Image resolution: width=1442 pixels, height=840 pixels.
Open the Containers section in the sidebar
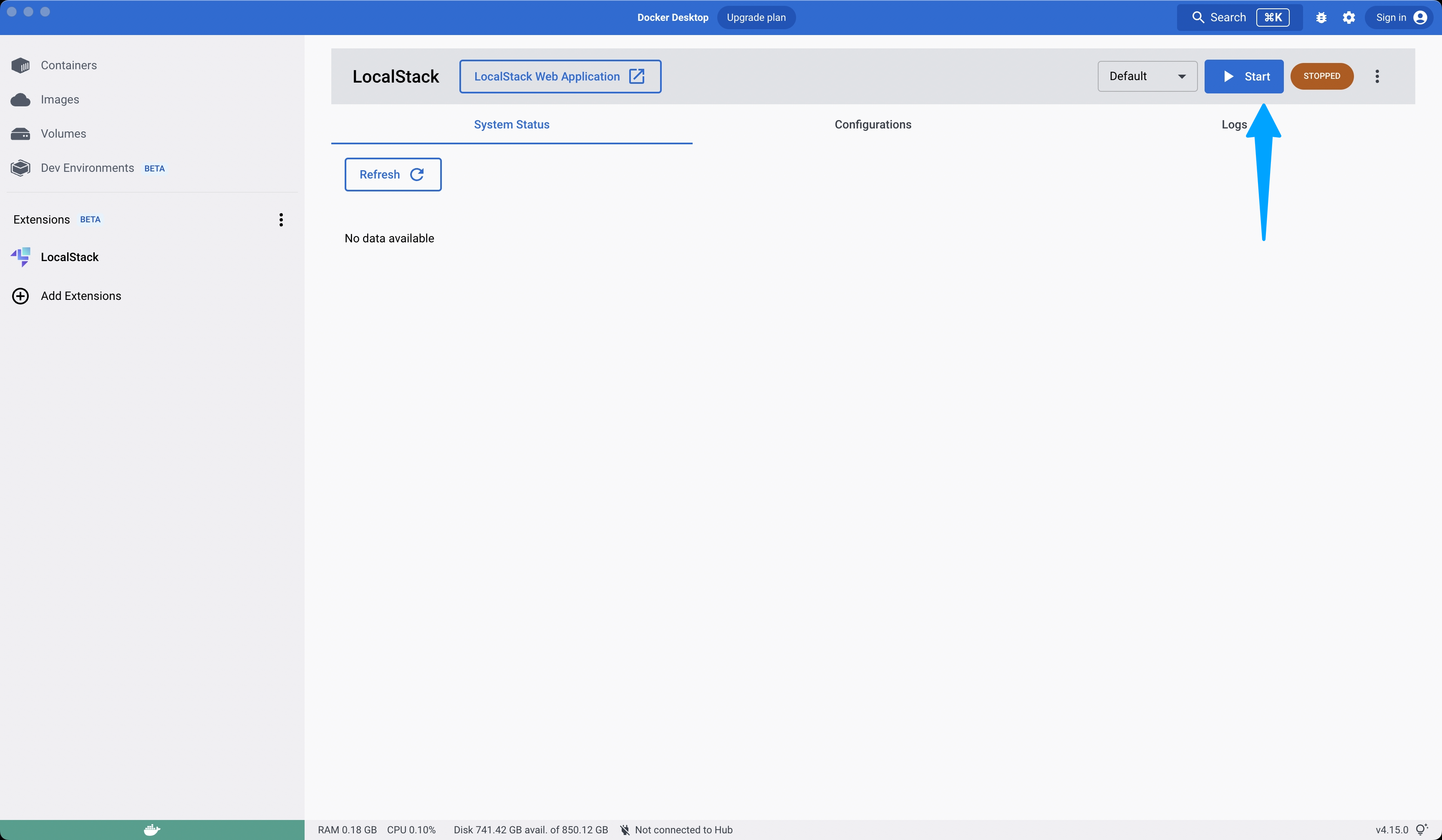68,65
